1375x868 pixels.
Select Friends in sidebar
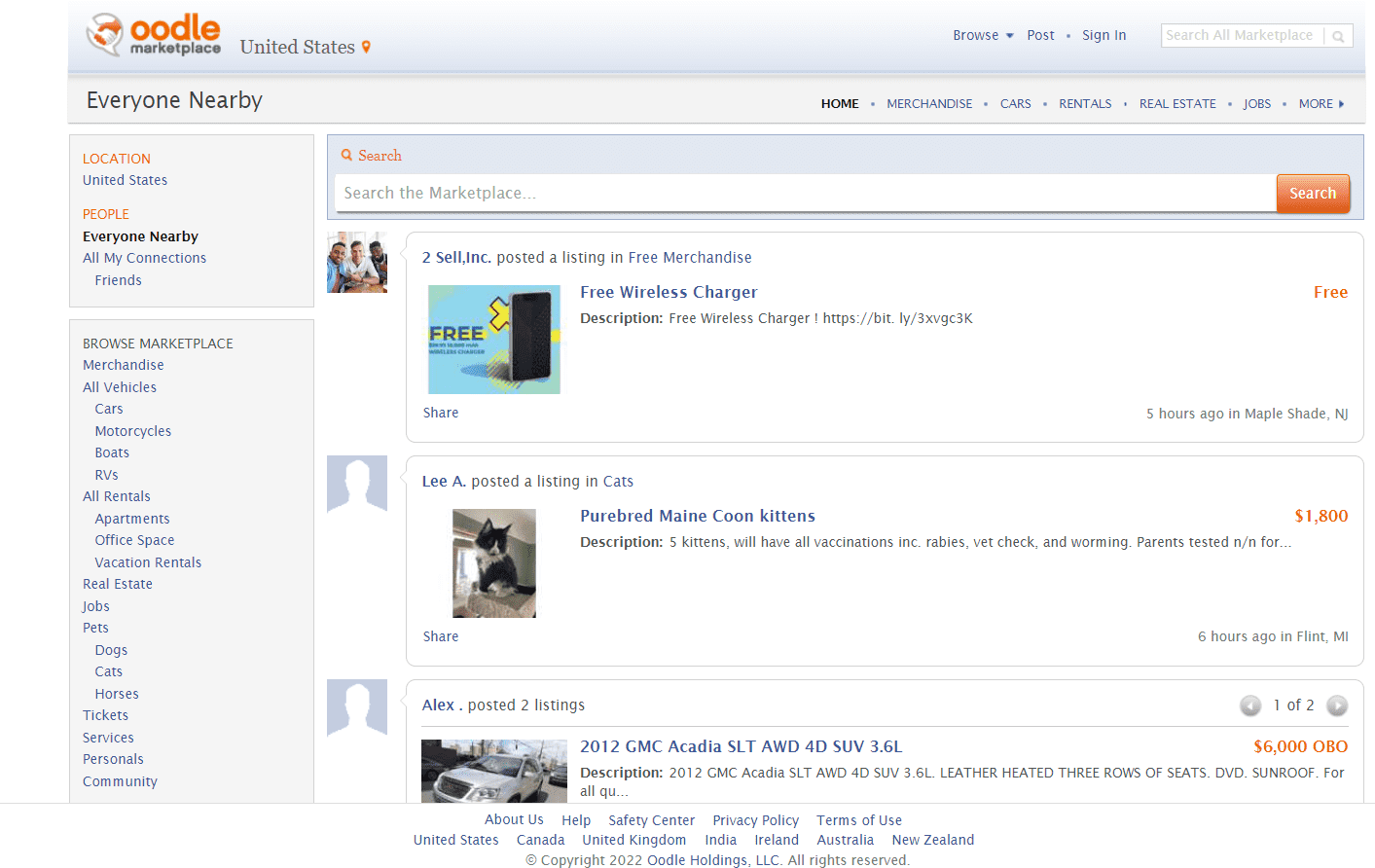[118, 280]
